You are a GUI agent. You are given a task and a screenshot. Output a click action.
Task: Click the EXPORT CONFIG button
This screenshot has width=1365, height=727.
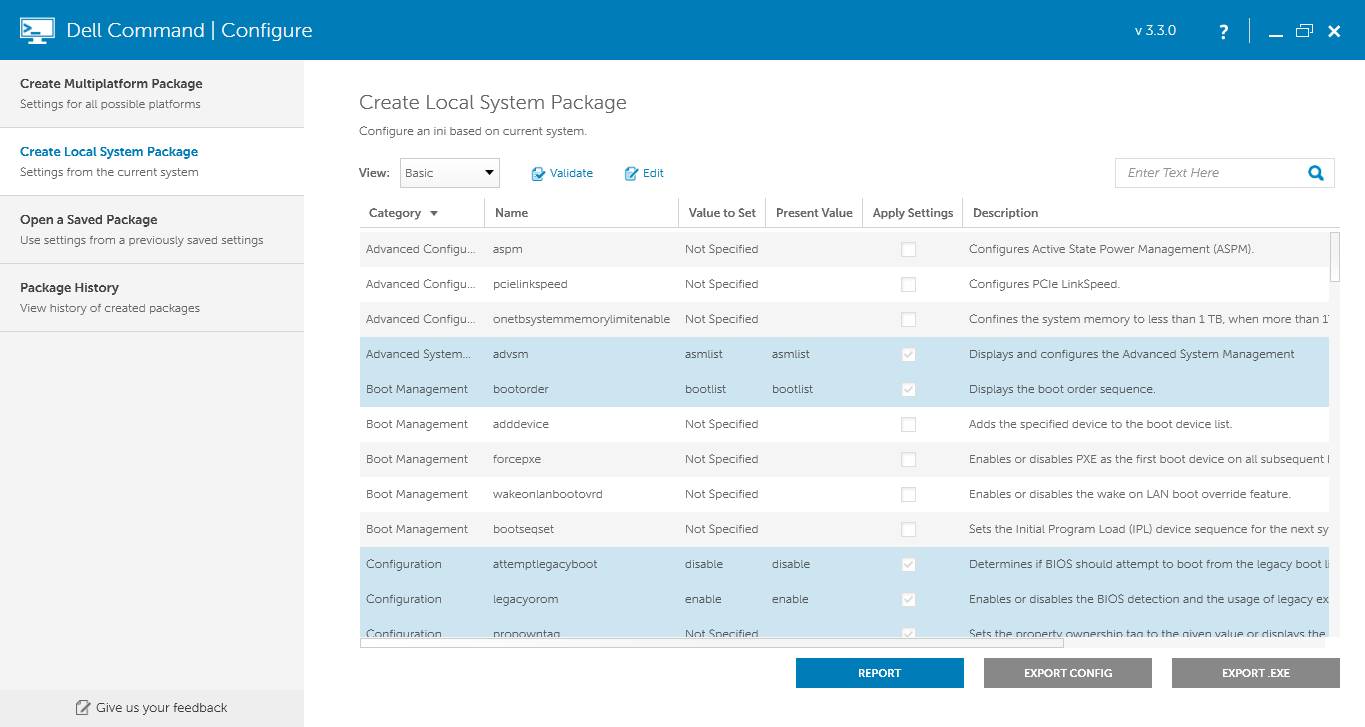1068,673
